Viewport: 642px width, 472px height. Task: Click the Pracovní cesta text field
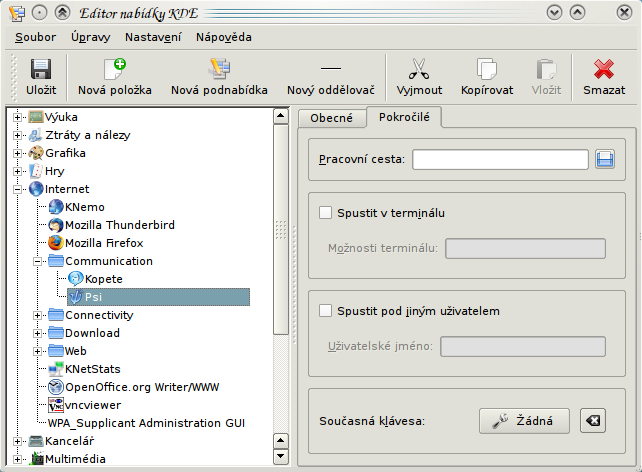click(x=500, y=159)
